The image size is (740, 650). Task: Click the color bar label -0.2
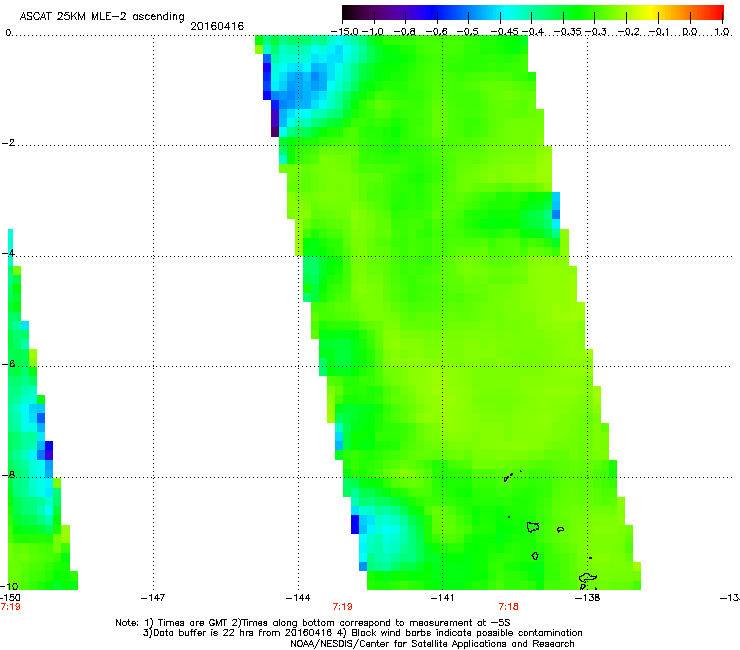[x=629, y=32]
